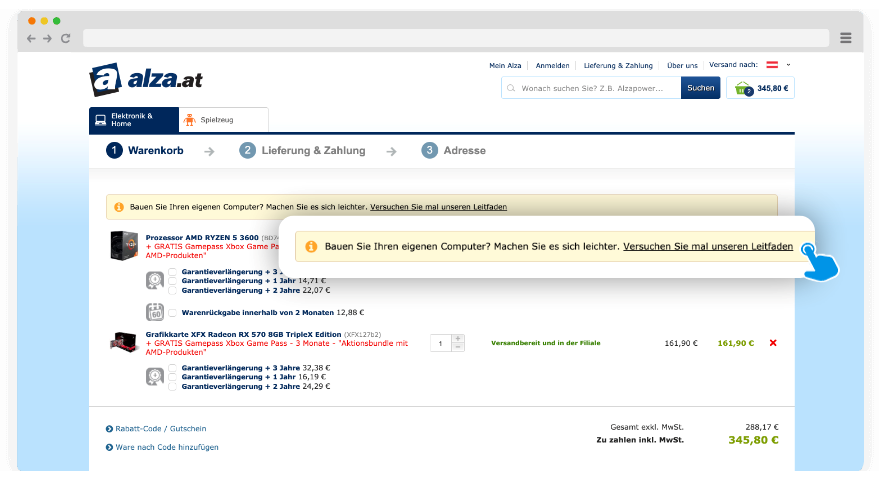
Task: Click the AMD Ryzen 5 3600 product thumbnail
Action: point(124,246)
